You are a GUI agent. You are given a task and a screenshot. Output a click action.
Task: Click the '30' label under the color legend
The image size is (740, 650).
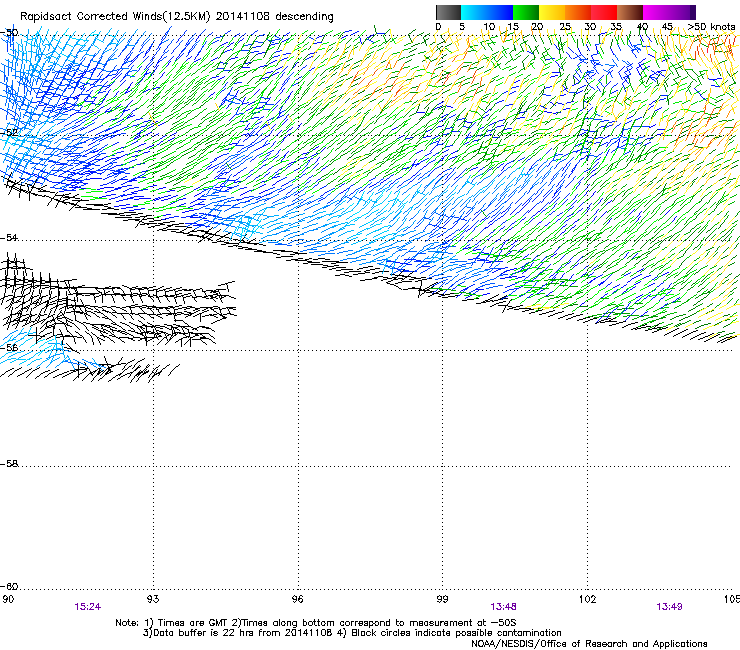tap(590, 27)
